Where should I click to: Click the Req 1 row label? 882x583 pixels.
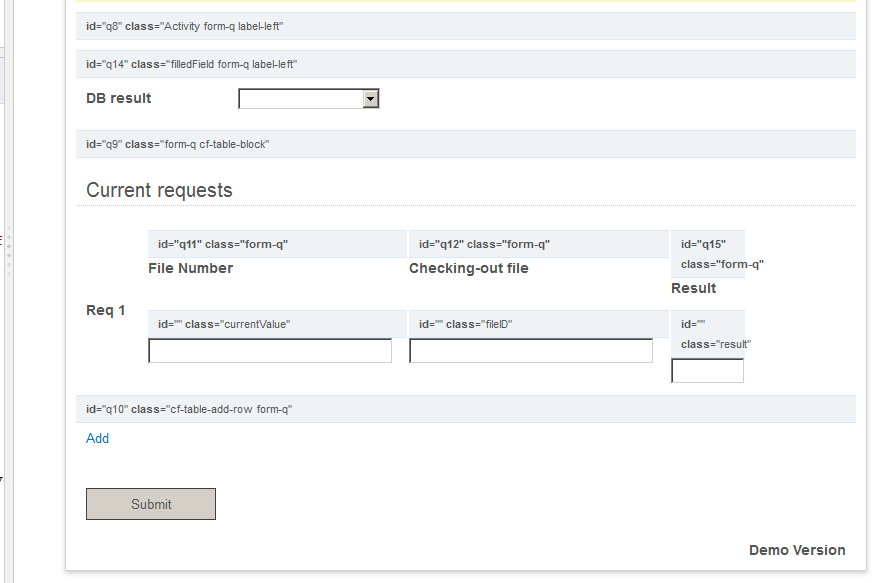coord(106,310)
